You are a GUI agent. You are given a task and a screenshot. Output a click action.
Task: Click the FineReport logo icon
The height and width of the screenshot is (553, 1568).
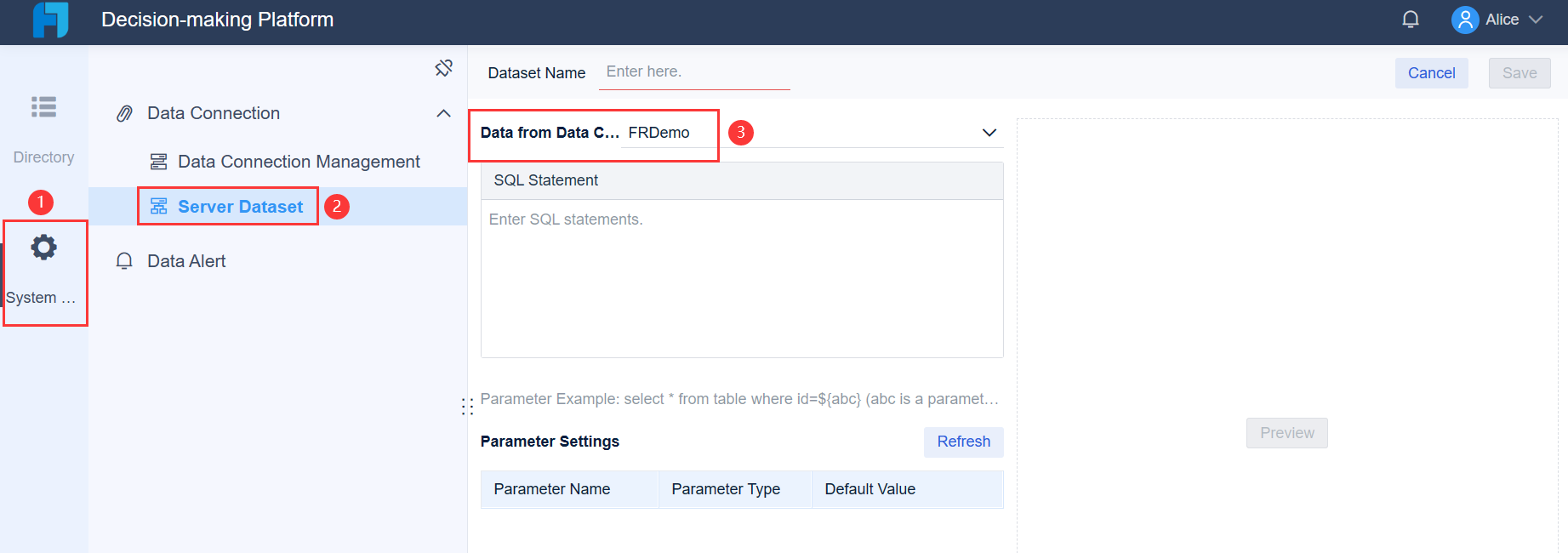pyautogui.click(x=50, y=20)
